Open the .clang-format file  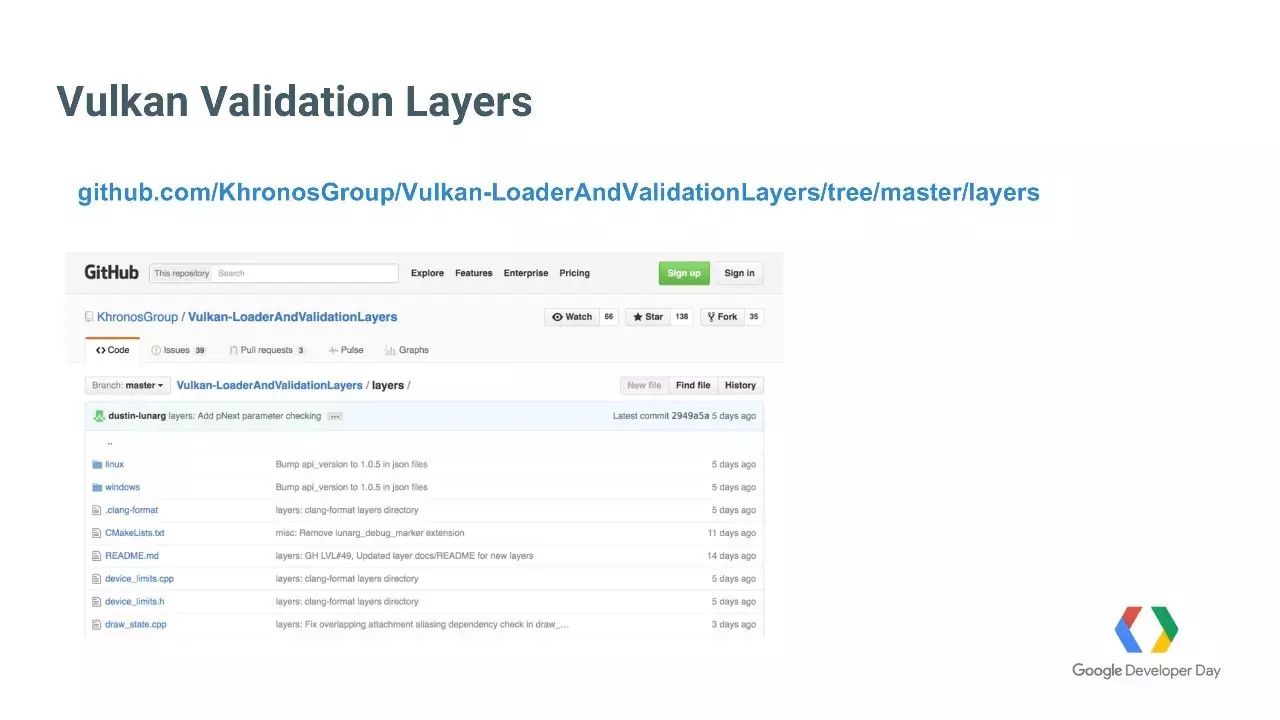(x=131, y=510)
